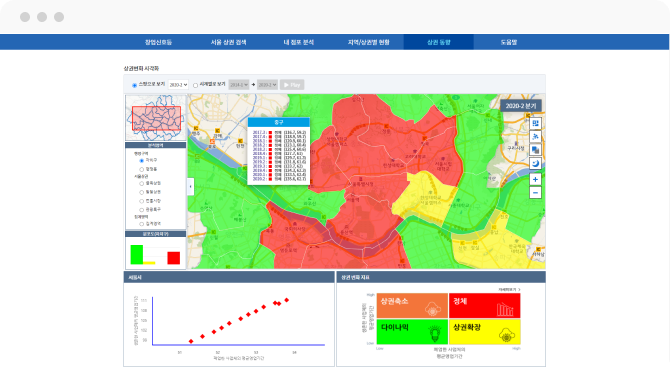Zoom in the map with plus

tap(535, 179)
